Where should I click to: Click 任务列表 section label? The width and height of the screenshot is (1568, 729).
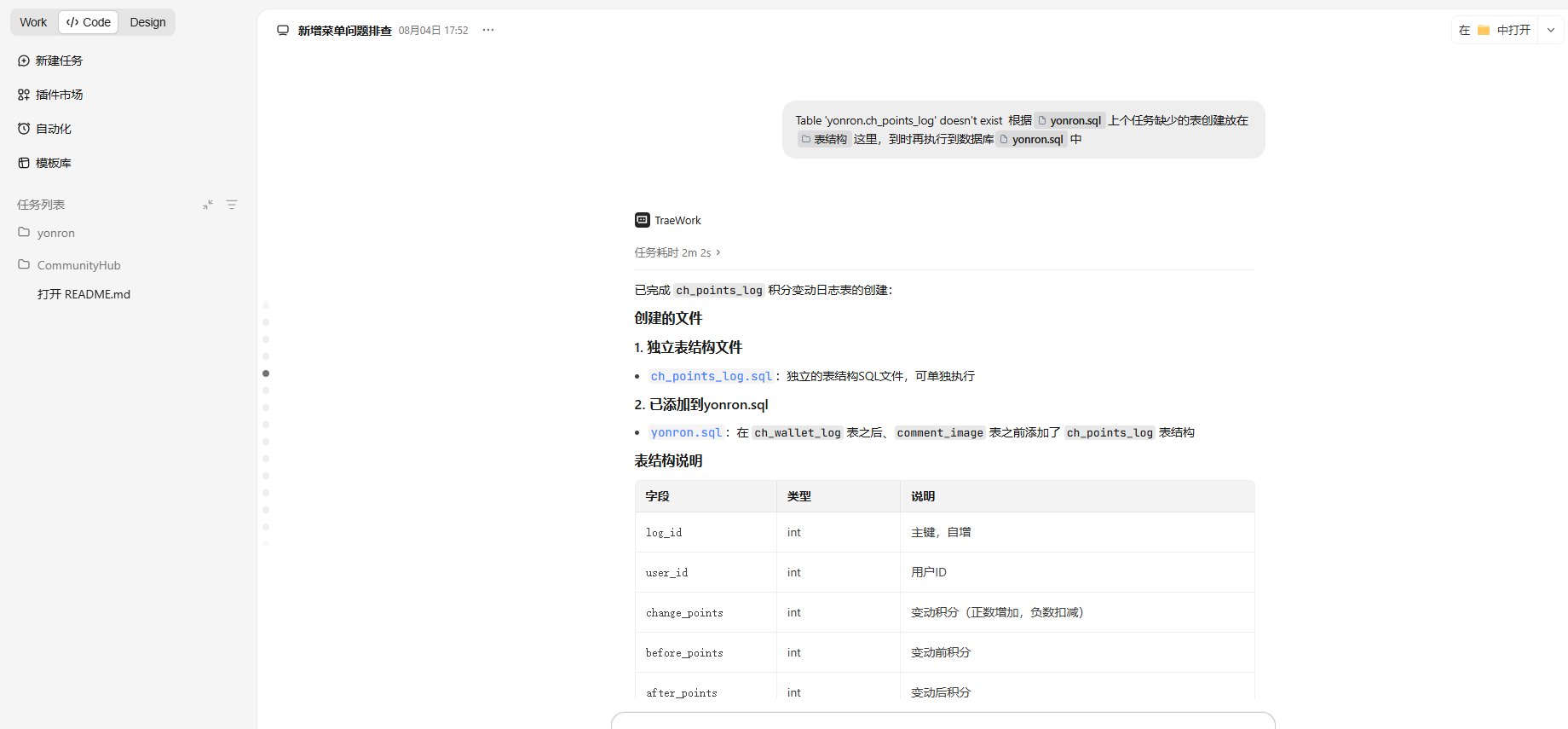[x=41, y=205]
